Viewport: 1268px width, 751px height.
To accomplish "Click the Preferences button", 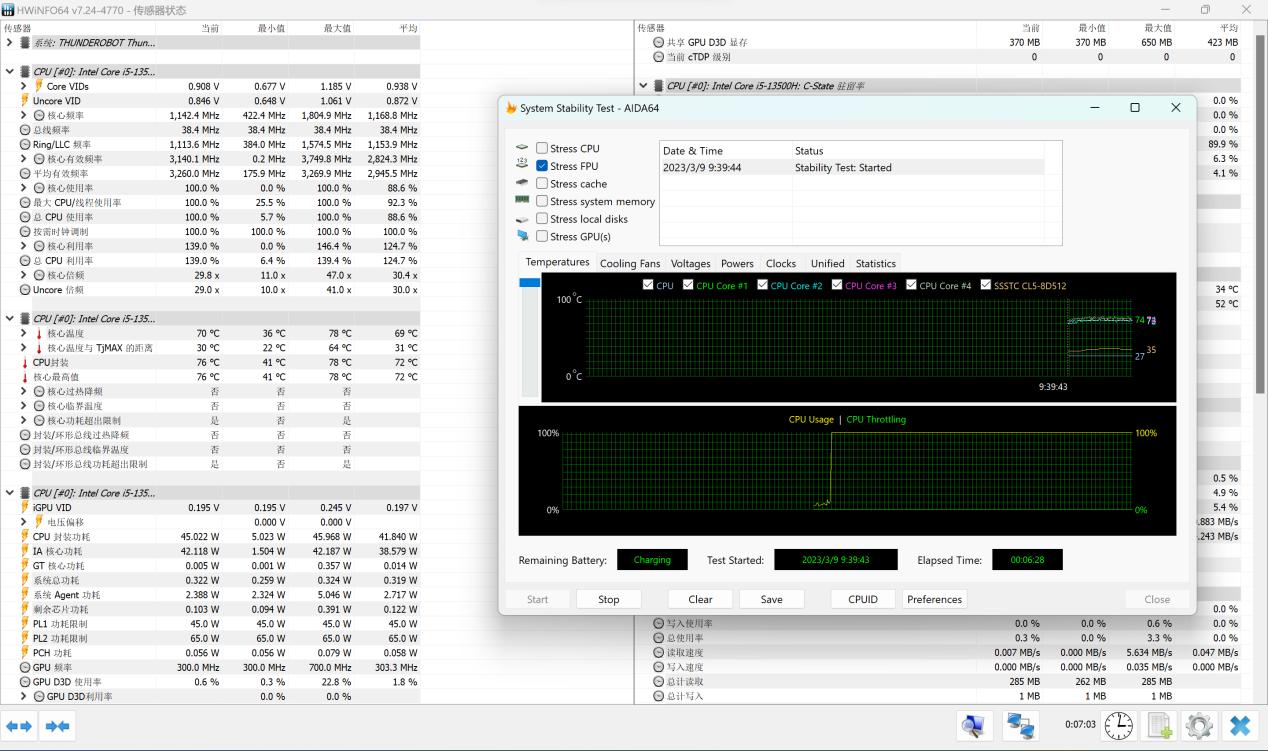I will (934, 599).
